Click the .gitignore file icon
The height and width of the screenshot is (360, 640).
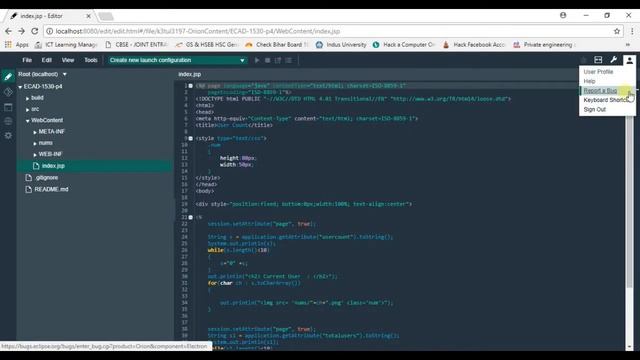(28, 178)
